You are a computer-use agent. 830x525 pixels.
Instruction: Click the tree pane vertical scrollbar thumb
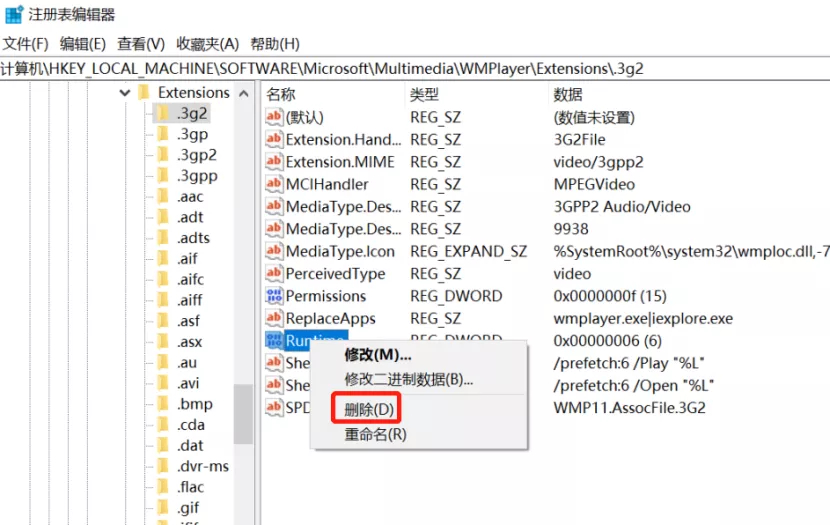[x=243, y=414]
